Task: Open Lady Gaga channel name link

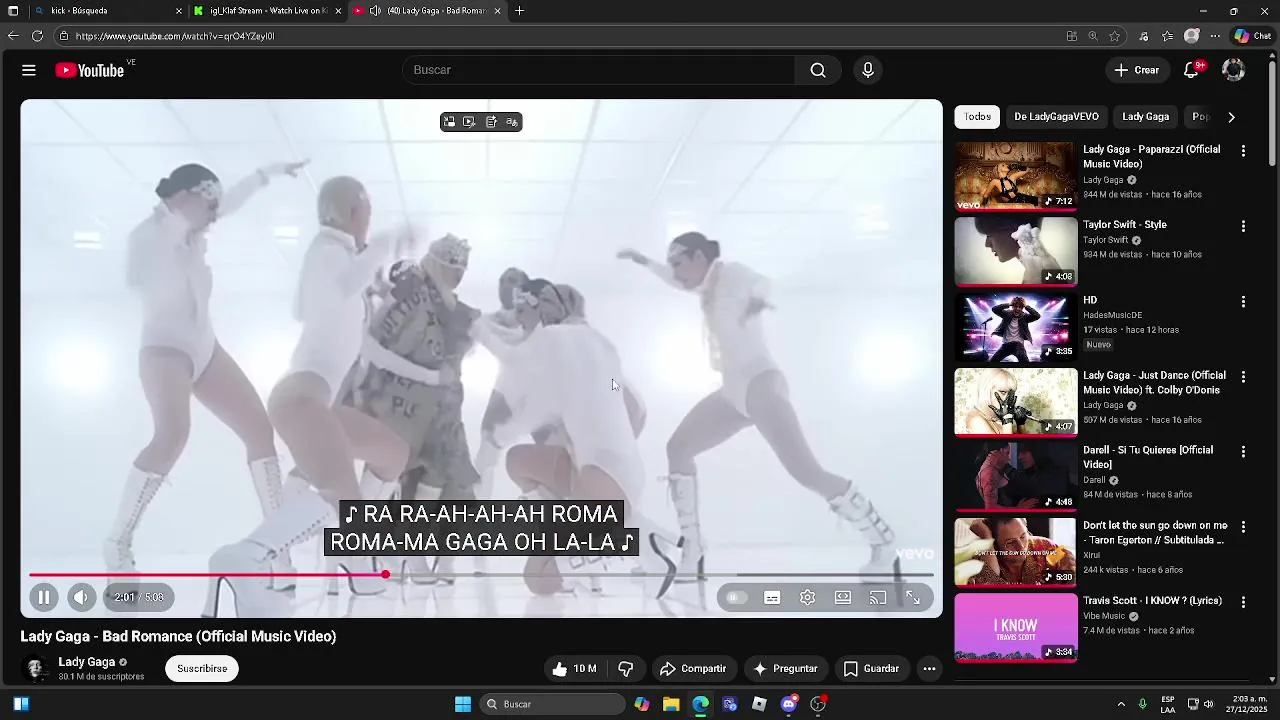Action: [86, 662]
